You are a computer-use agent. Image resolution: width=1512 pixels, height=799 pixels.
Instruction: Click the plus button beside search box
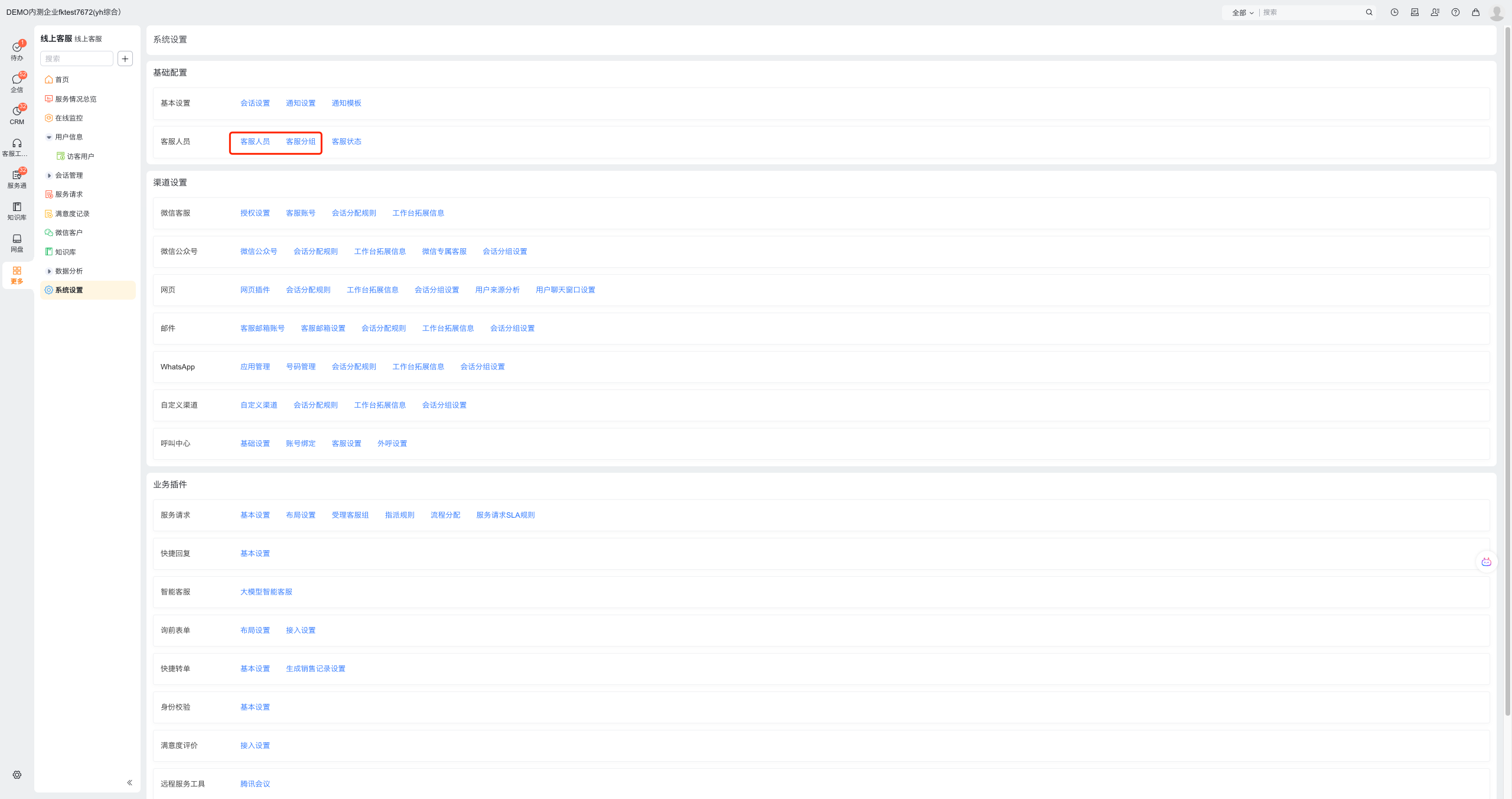[125, 59]
